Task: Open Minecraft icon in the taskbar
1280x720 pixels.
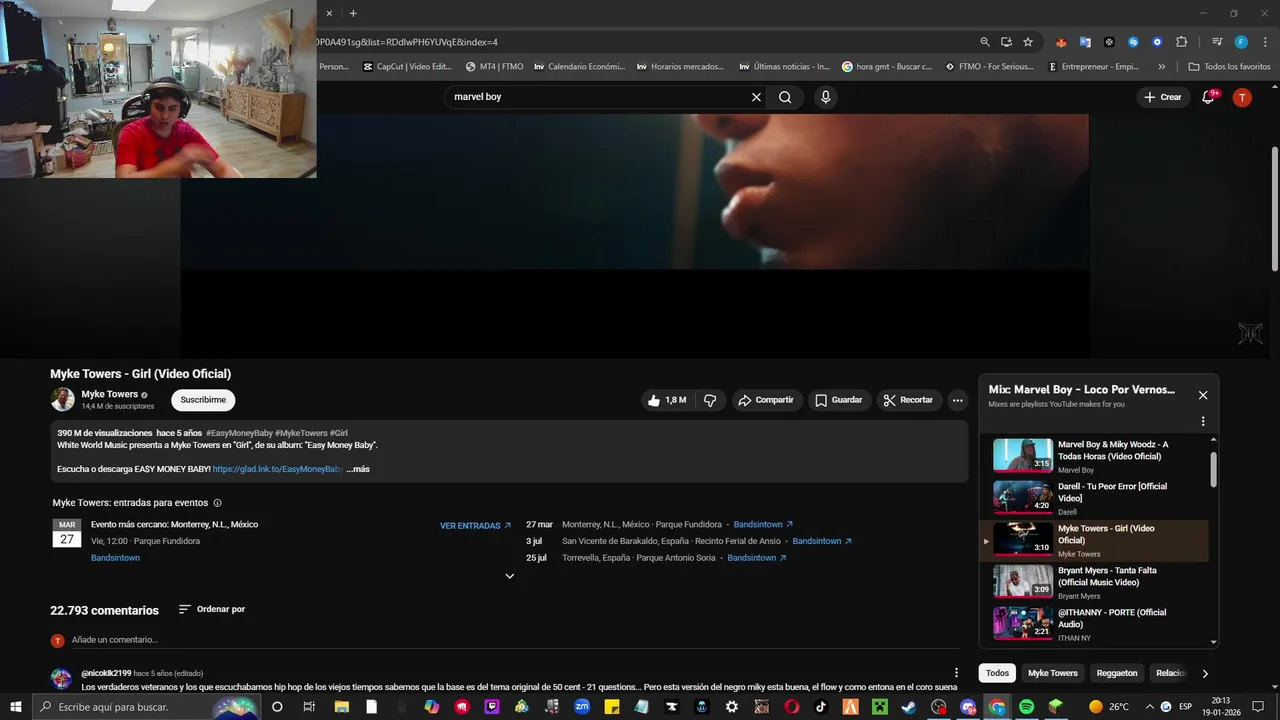Action: point(879,707)
